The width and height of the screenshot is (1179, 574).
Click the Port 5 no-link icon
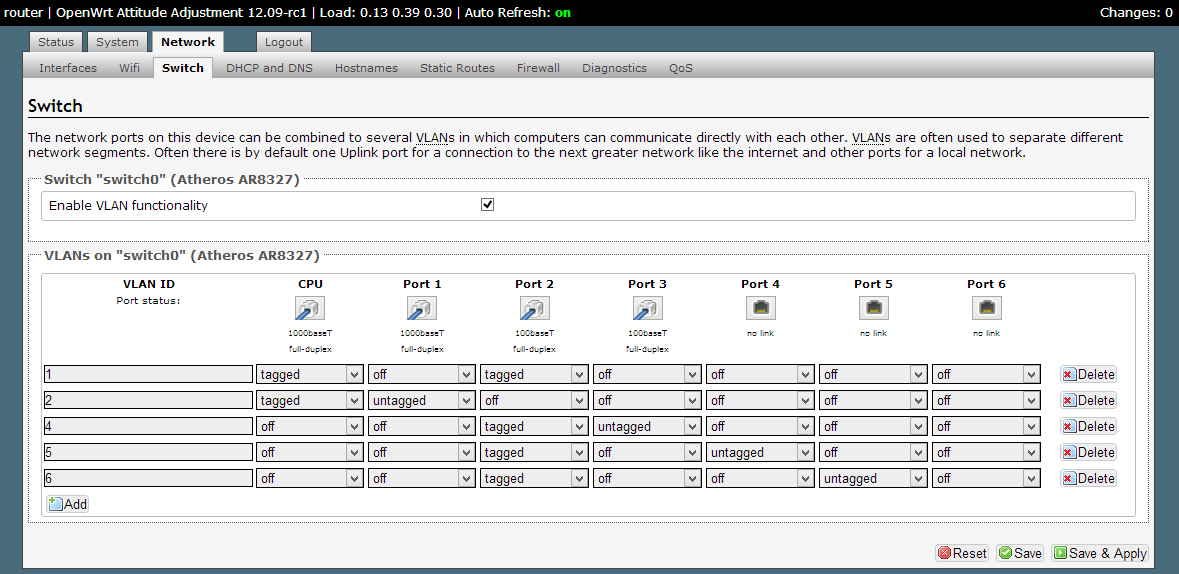(x=873, y=308)
